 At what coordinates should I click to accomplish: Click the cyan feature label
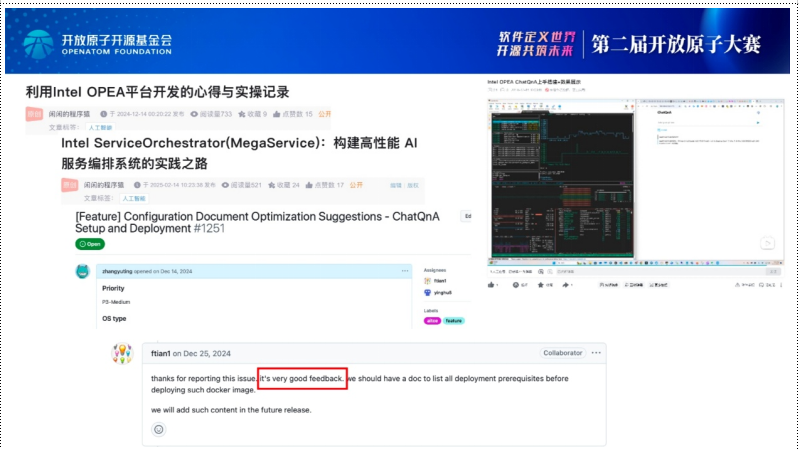click(454, 321)
